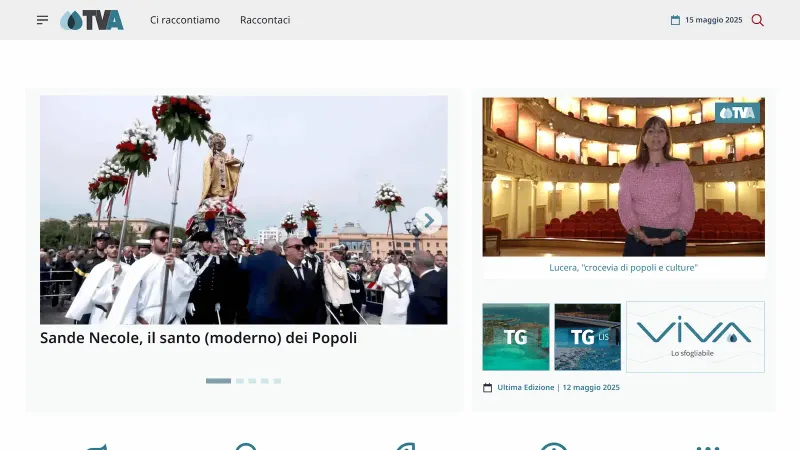The height and width of the screenshot is (450, 800).
Task: Click the calendar icon beside Ultima Edizione
Action: 488,387
